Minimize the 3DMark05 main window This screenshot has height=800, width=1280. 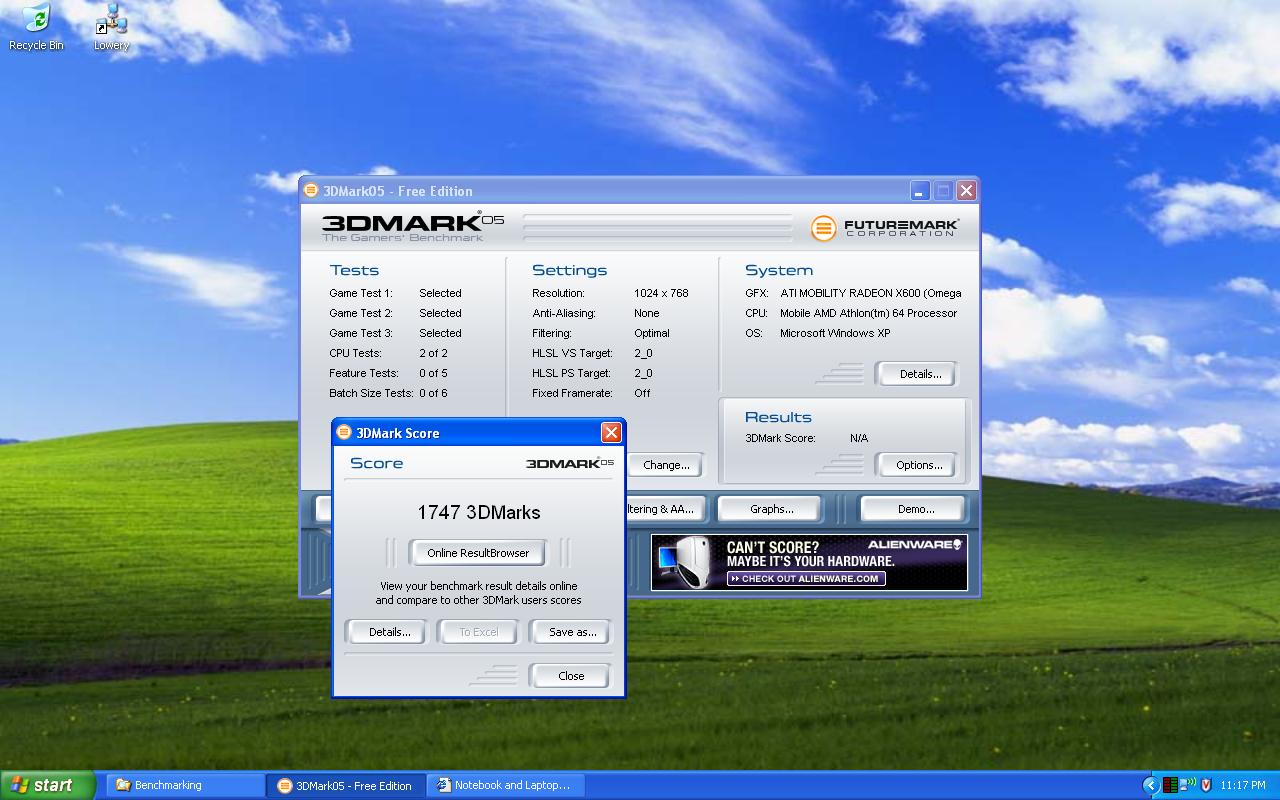tap(920, 190)
